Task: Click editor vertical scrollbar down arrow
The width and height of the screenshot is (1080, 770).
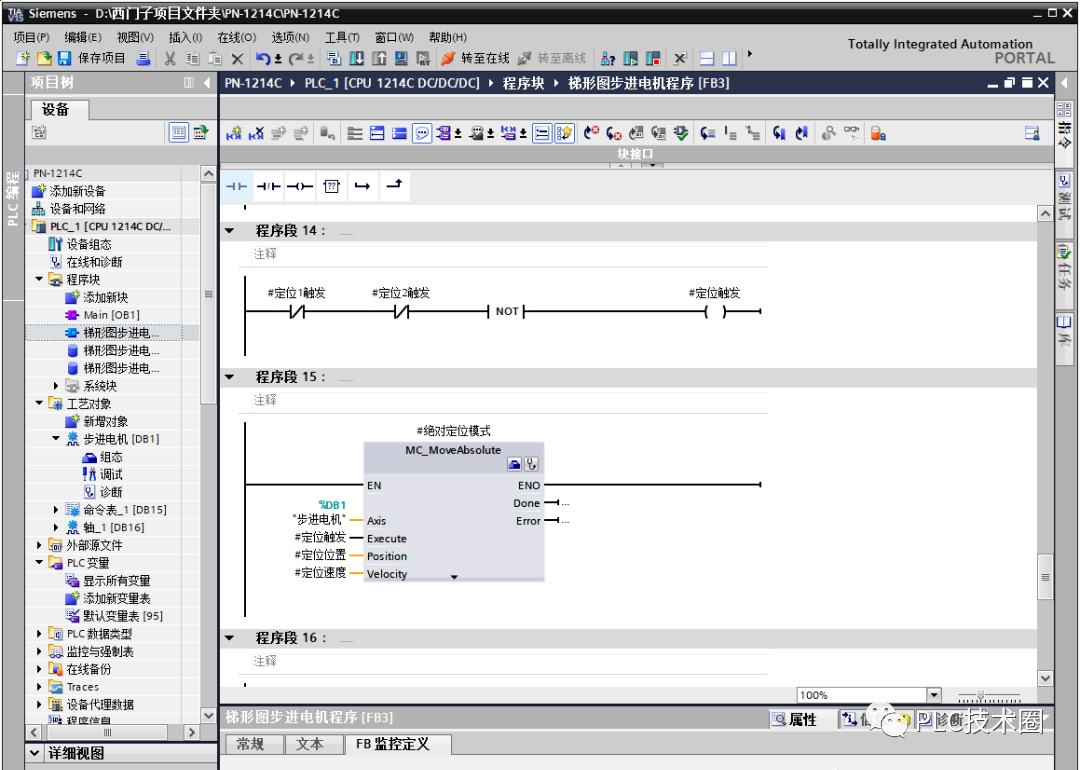Action: [1045, 678]
